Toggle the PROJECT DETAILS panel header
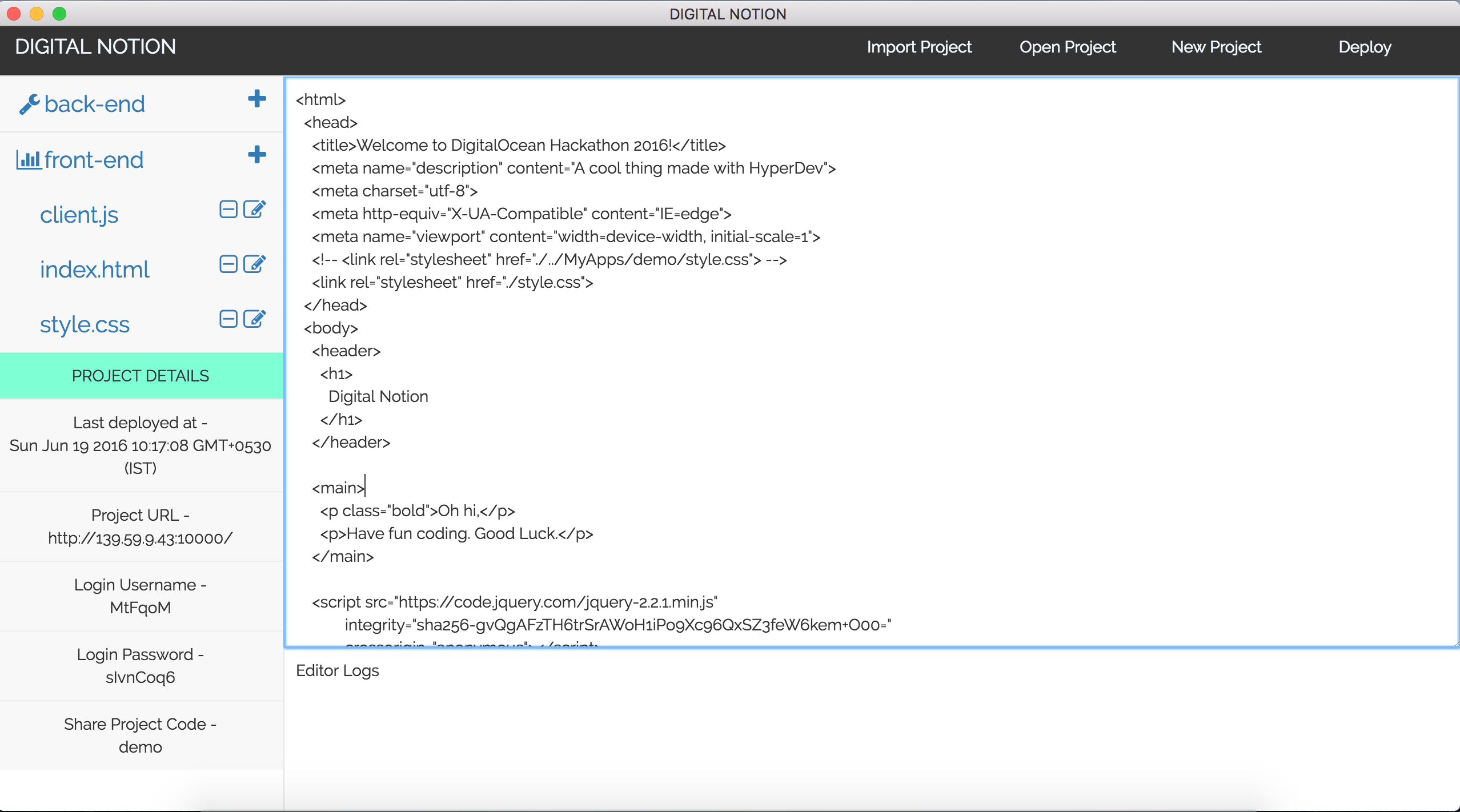Viewport: 1460px width, 812px height. tap(141, 376)
